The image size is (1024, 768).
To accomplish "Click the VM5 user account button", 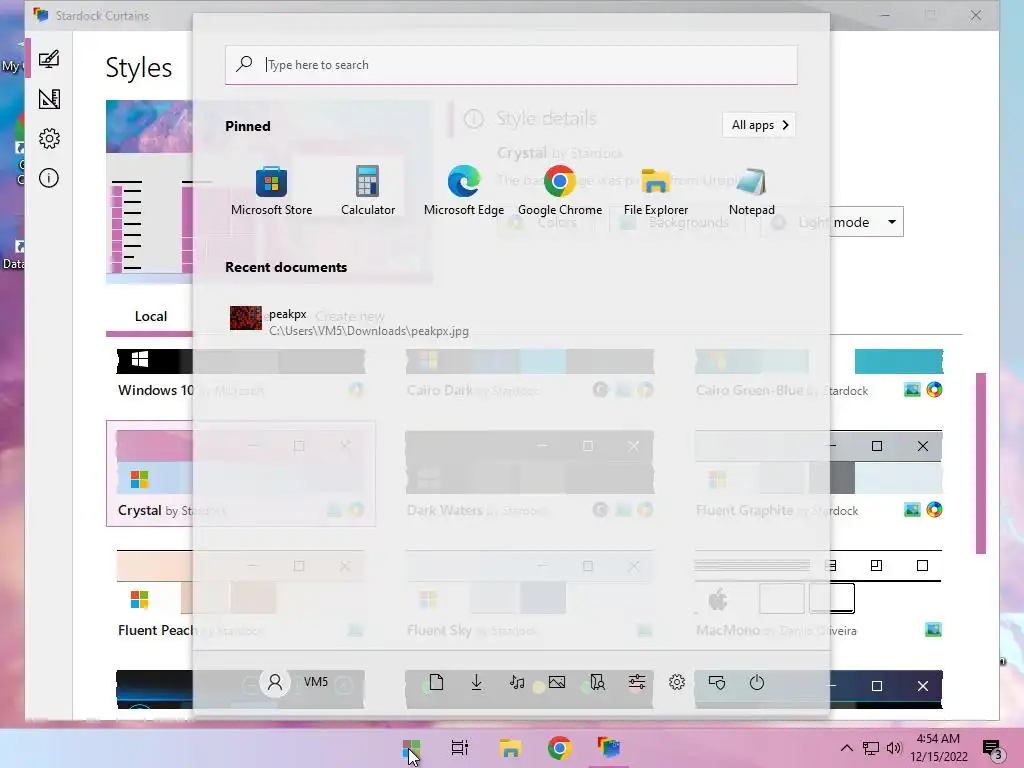I will click(296, 682).
